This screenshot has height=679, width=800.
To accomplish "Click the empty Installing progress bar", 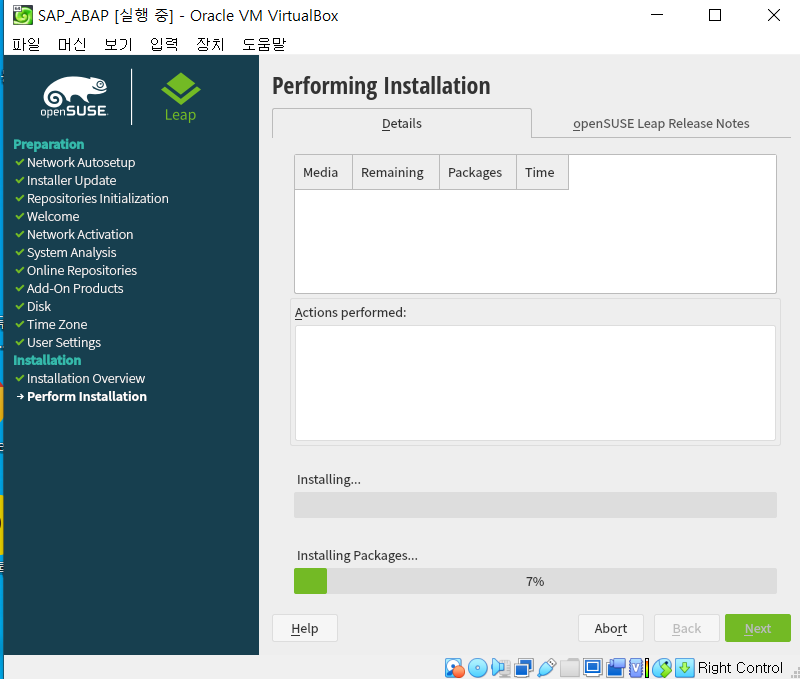I will (535, 505).
